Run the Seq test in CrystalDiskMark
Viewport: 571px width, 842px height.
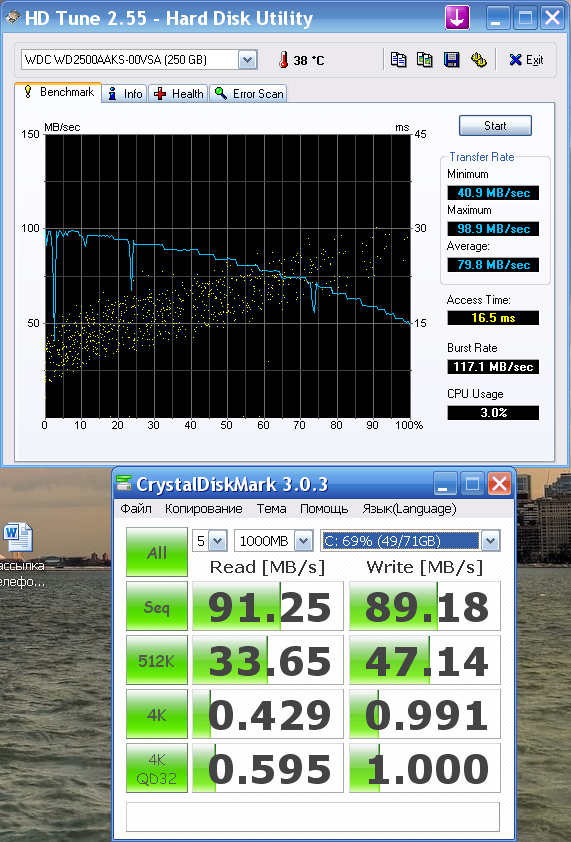point(157,606)
